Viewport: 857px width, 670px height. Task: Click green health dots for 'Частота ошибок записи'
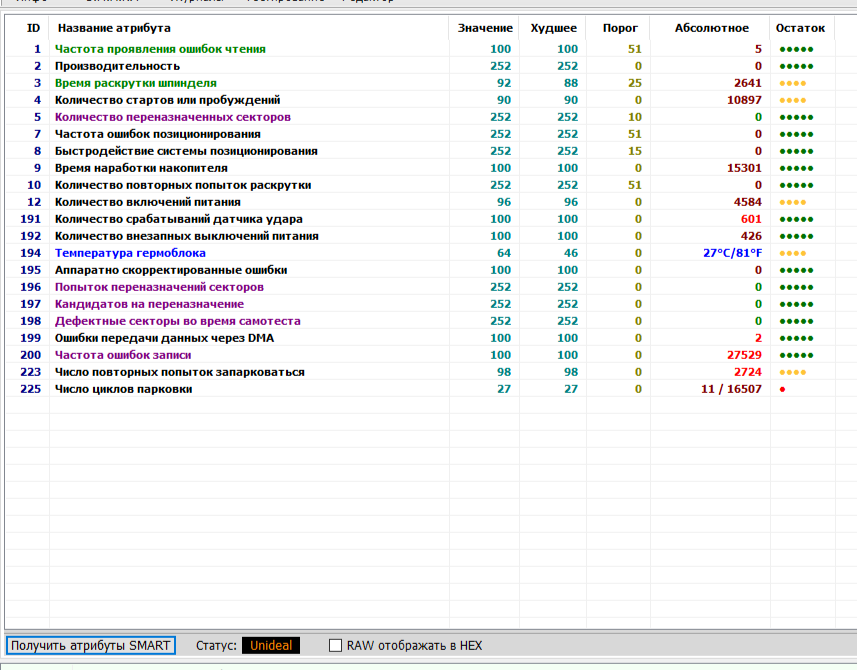click(x=795, y=355)
